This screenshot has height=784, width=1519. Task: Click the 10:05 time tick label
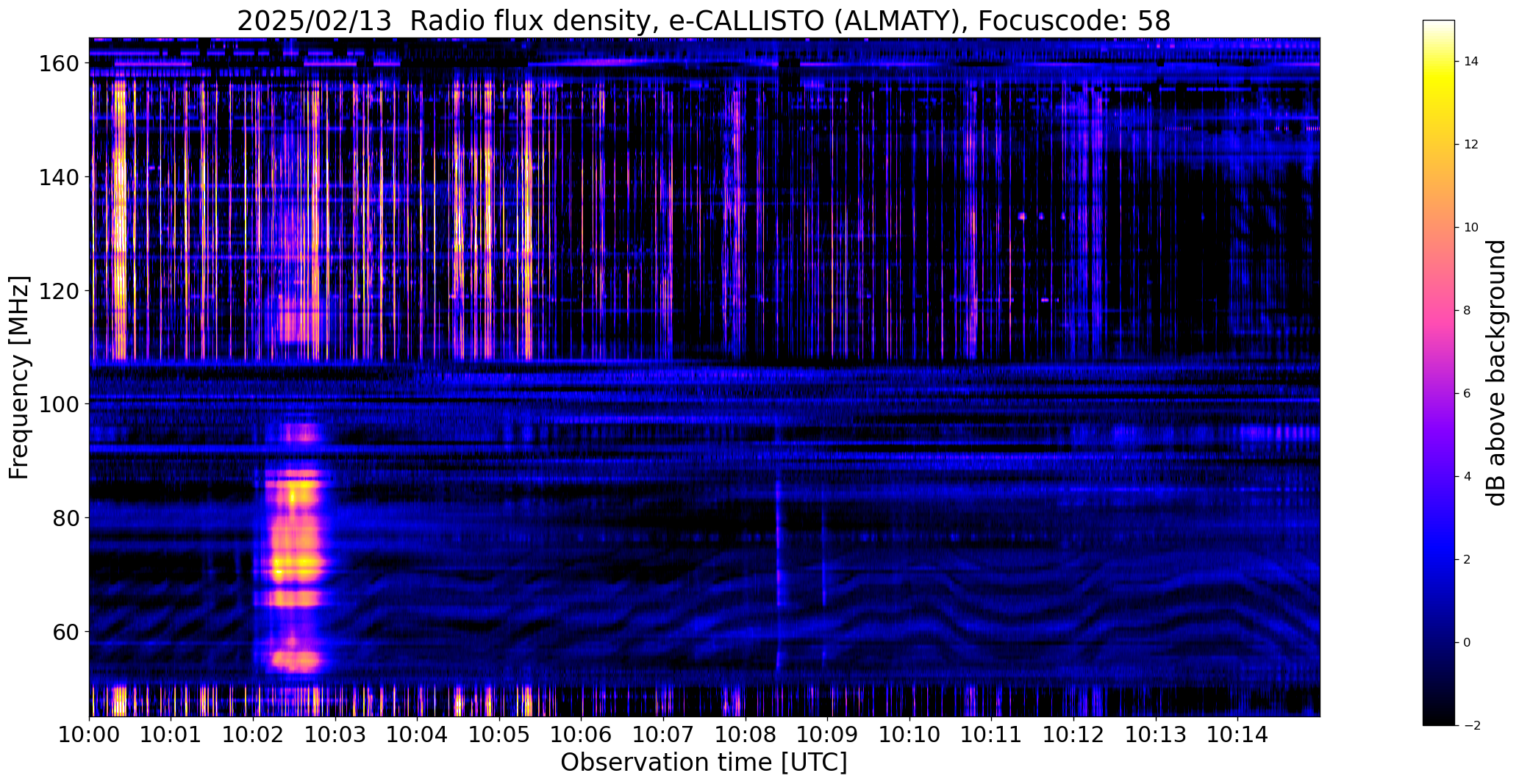tap(499, 734)
